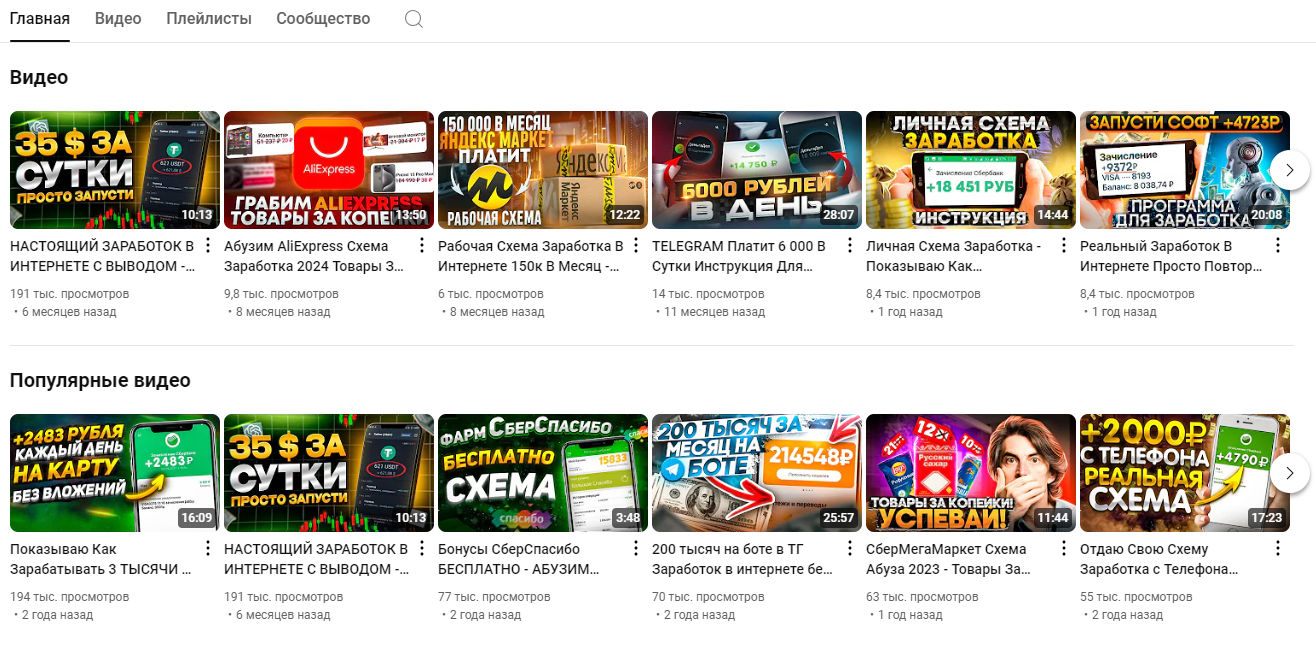This screenshot has height=647, width=1316.
Task: Open options menu for Реальный Заработок video
Action: 1278,246
